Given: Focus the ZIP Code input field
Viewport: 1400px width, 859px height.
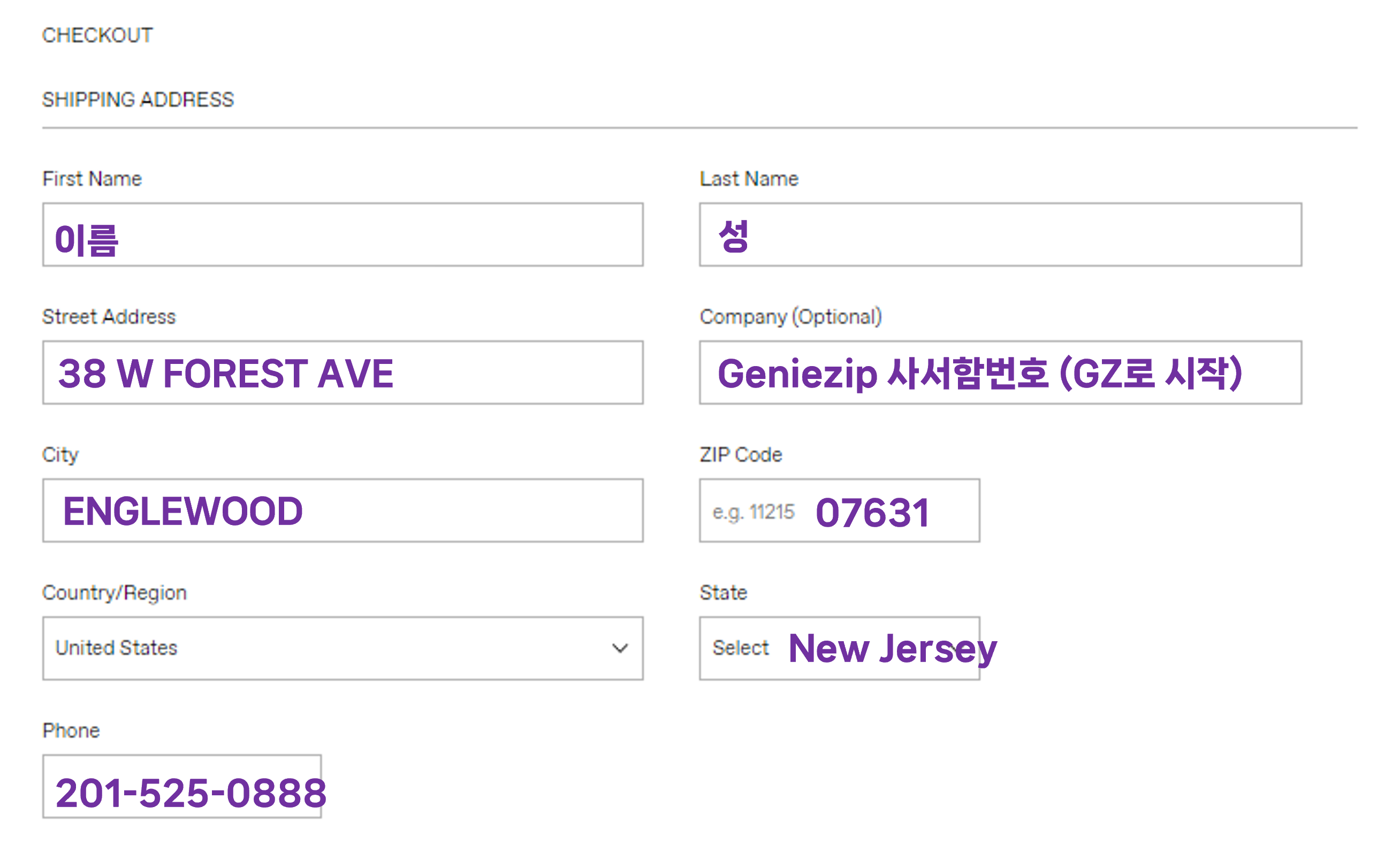Looking at the screenshot, I should [x=839, y=510].
